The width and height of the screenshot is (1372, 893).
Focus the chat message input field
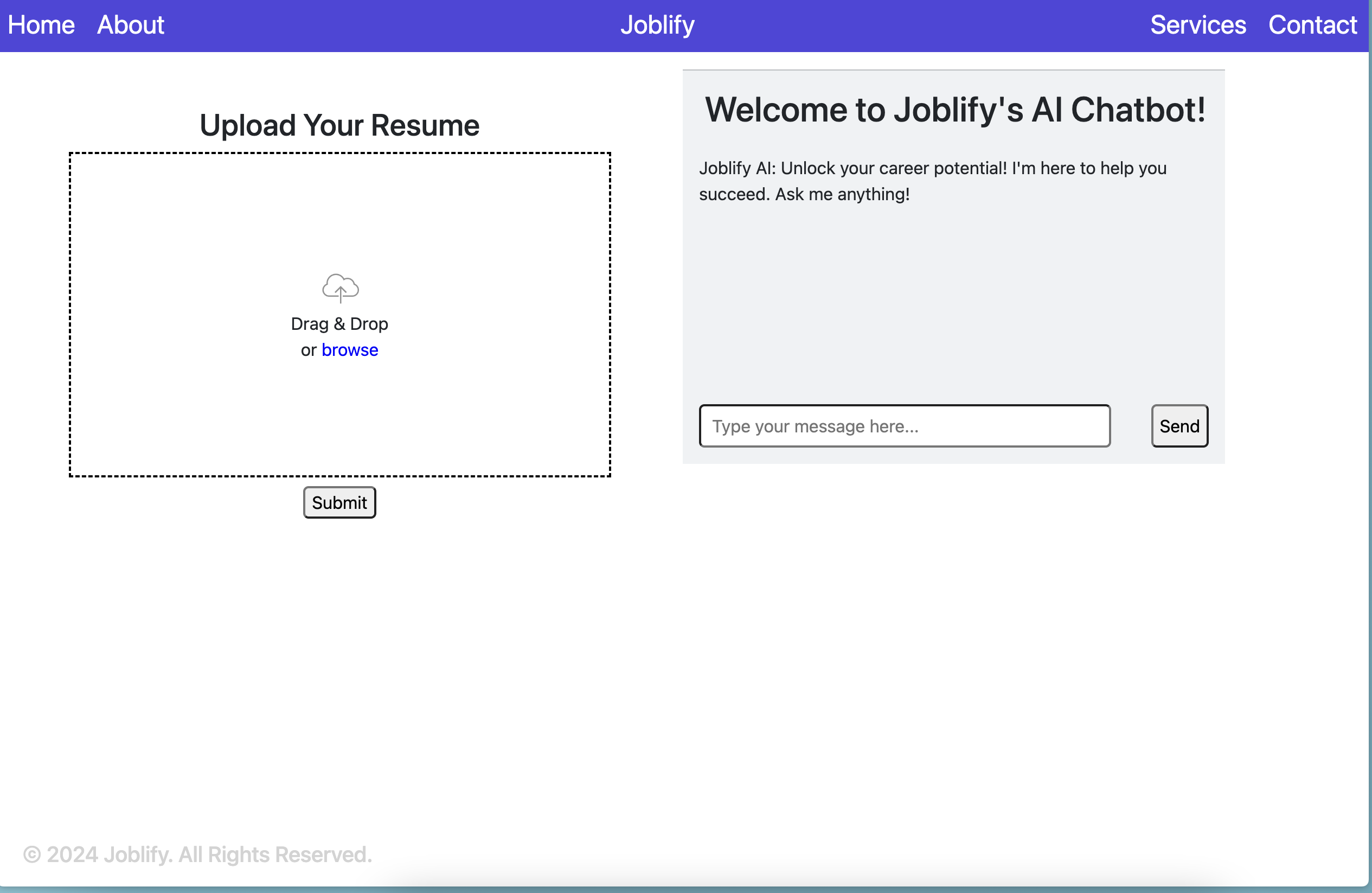click(x=904, y=426)
